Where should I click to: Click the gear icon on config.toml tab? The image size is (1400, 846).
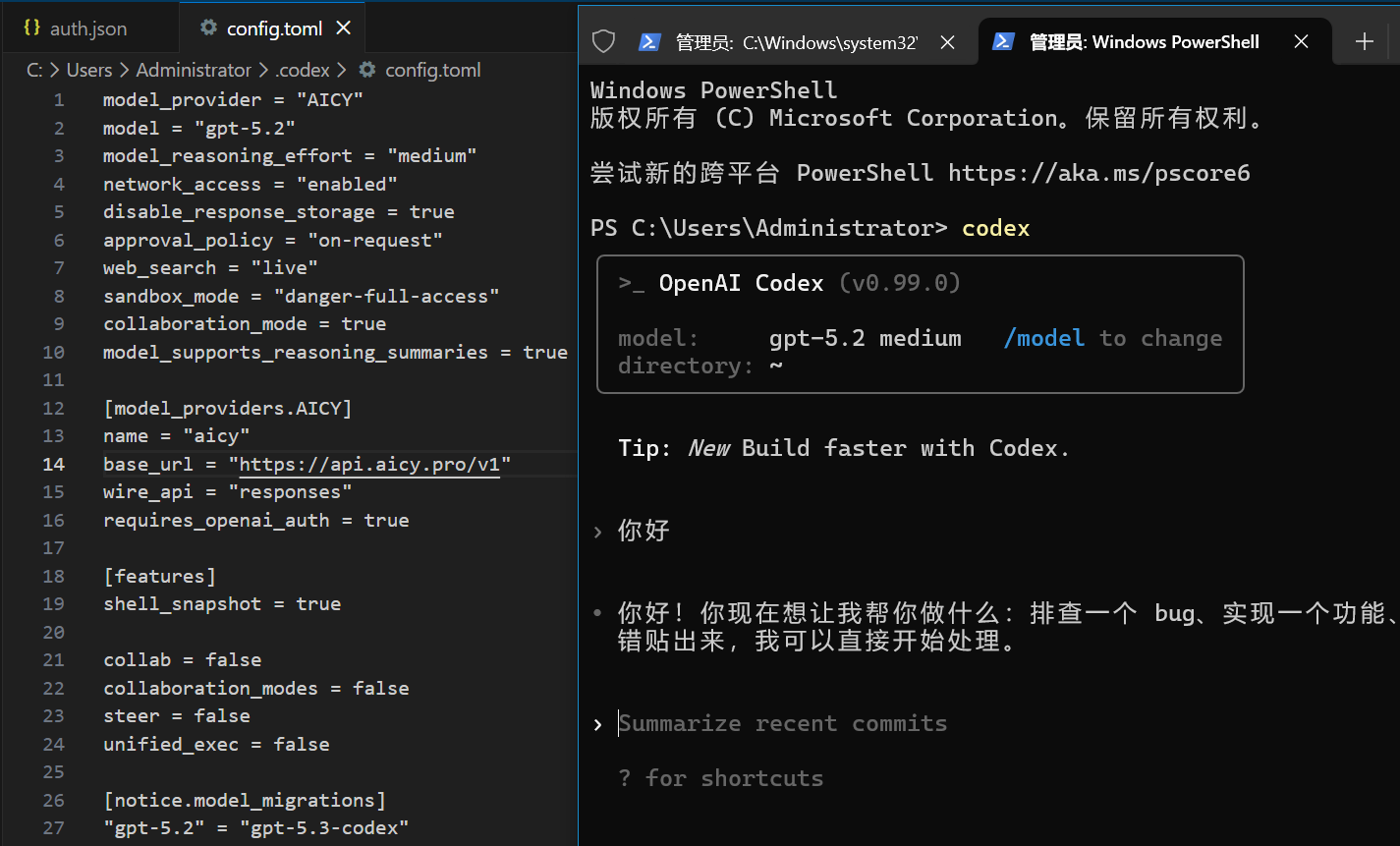click(208, 28)
